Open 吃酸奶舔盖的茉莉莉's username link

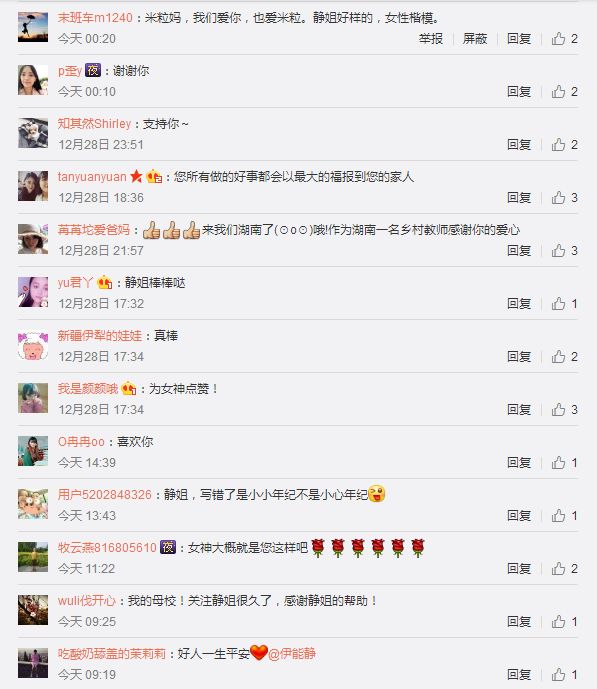pos(112,654)
